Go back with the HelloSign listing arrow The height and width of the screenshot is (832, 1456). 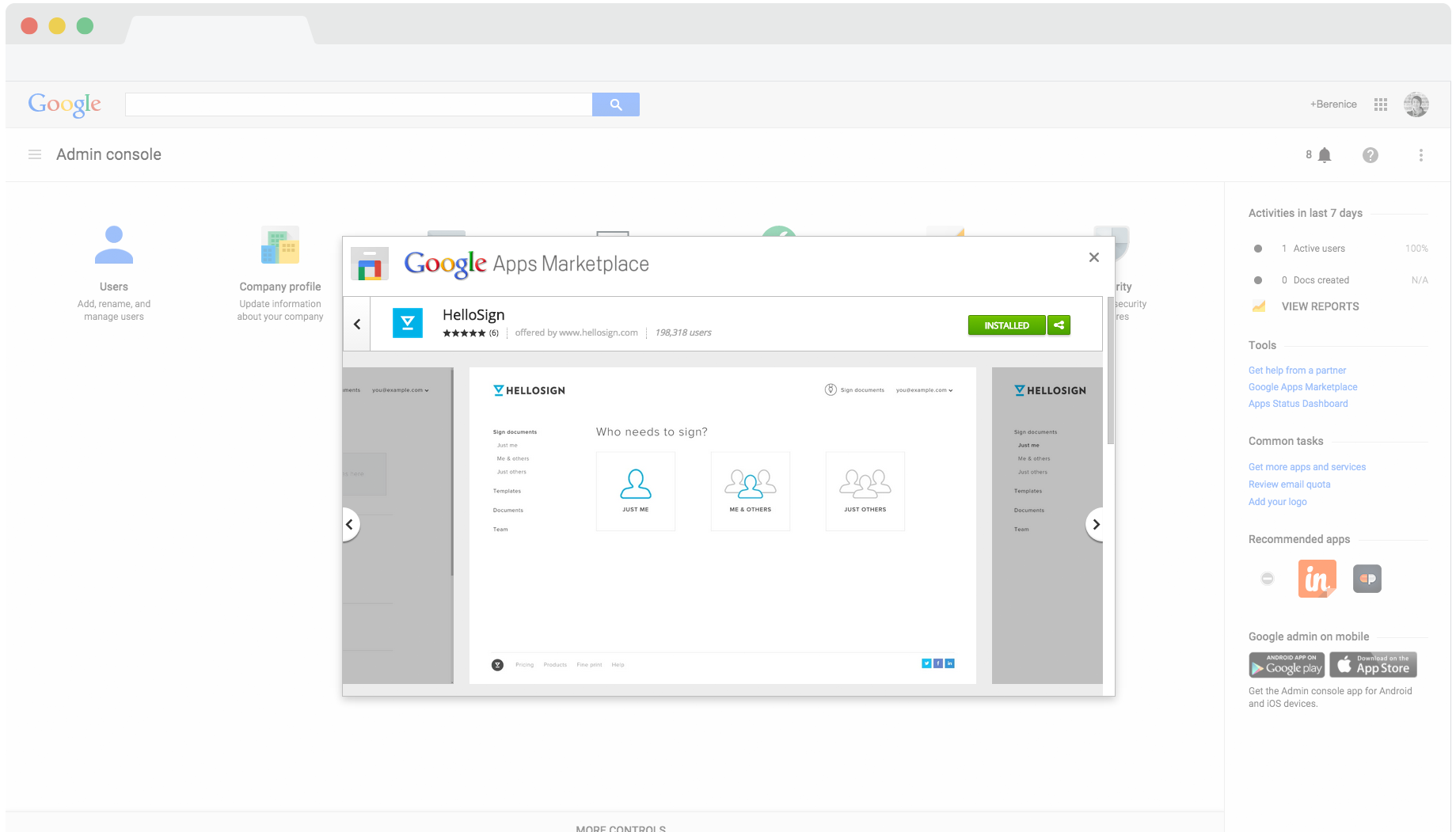(357, 324)
